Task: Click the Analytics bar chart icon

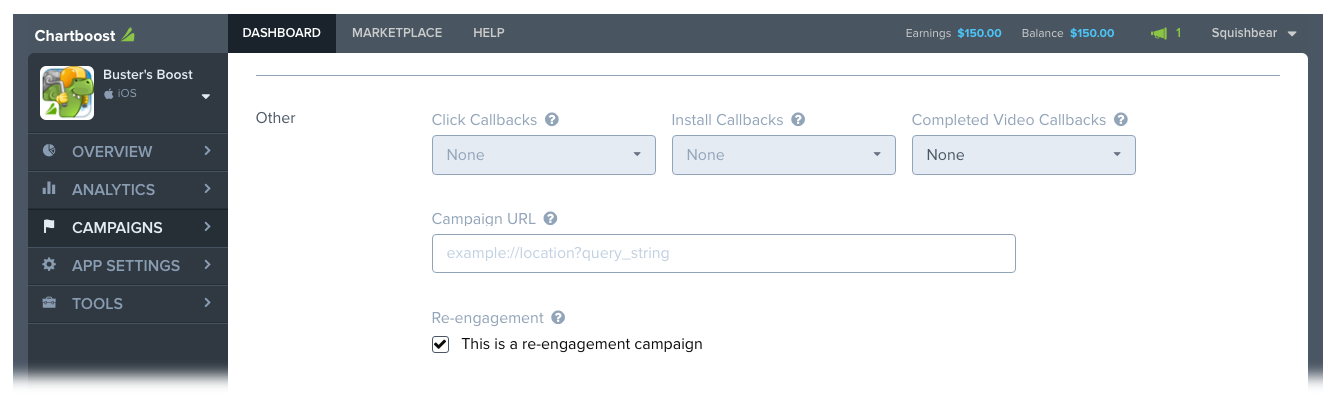Action: pyautogui.click(x=49, y=189)
